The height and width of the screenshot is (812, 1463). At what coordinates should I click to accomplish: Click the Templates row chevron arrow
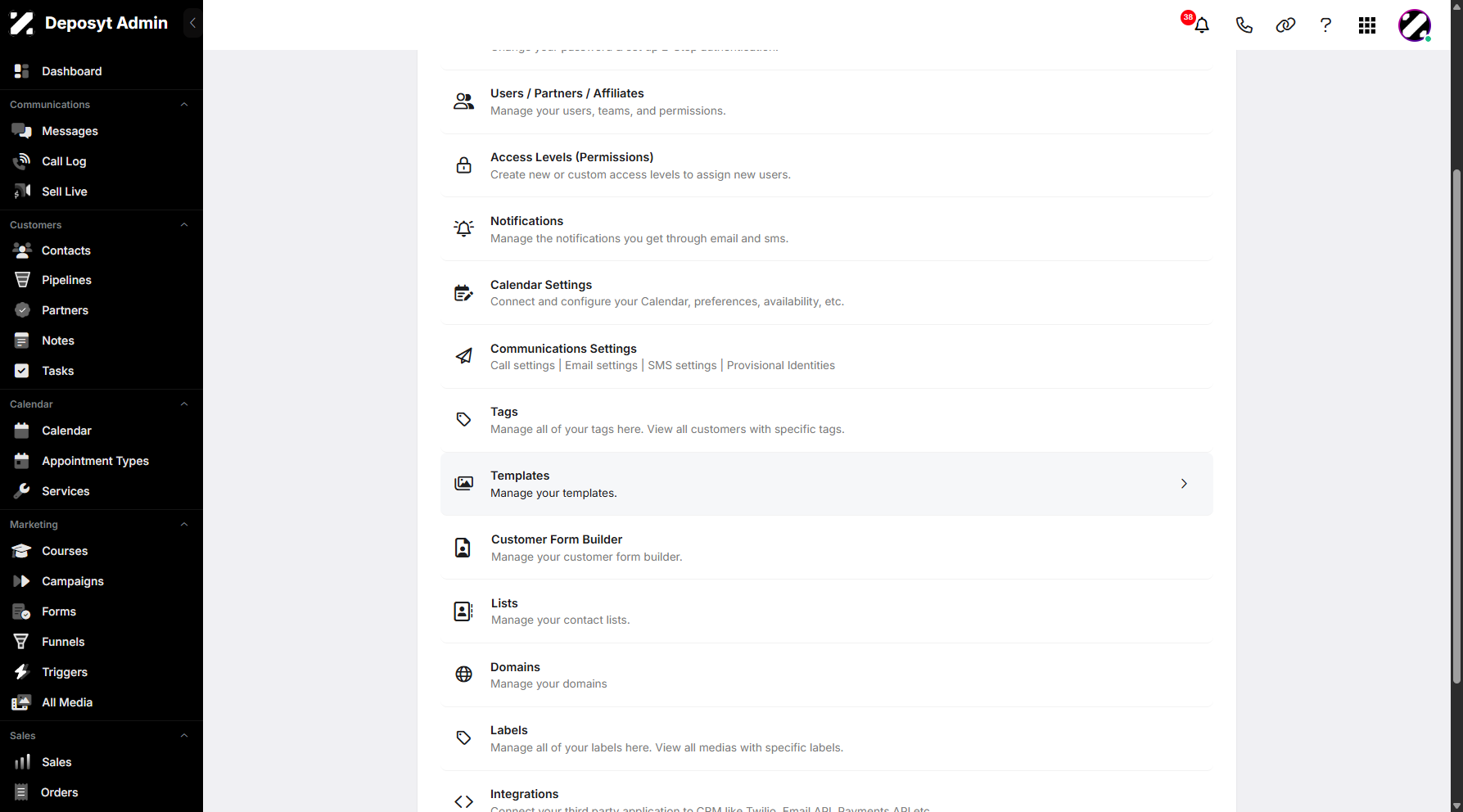point(1184,484)
